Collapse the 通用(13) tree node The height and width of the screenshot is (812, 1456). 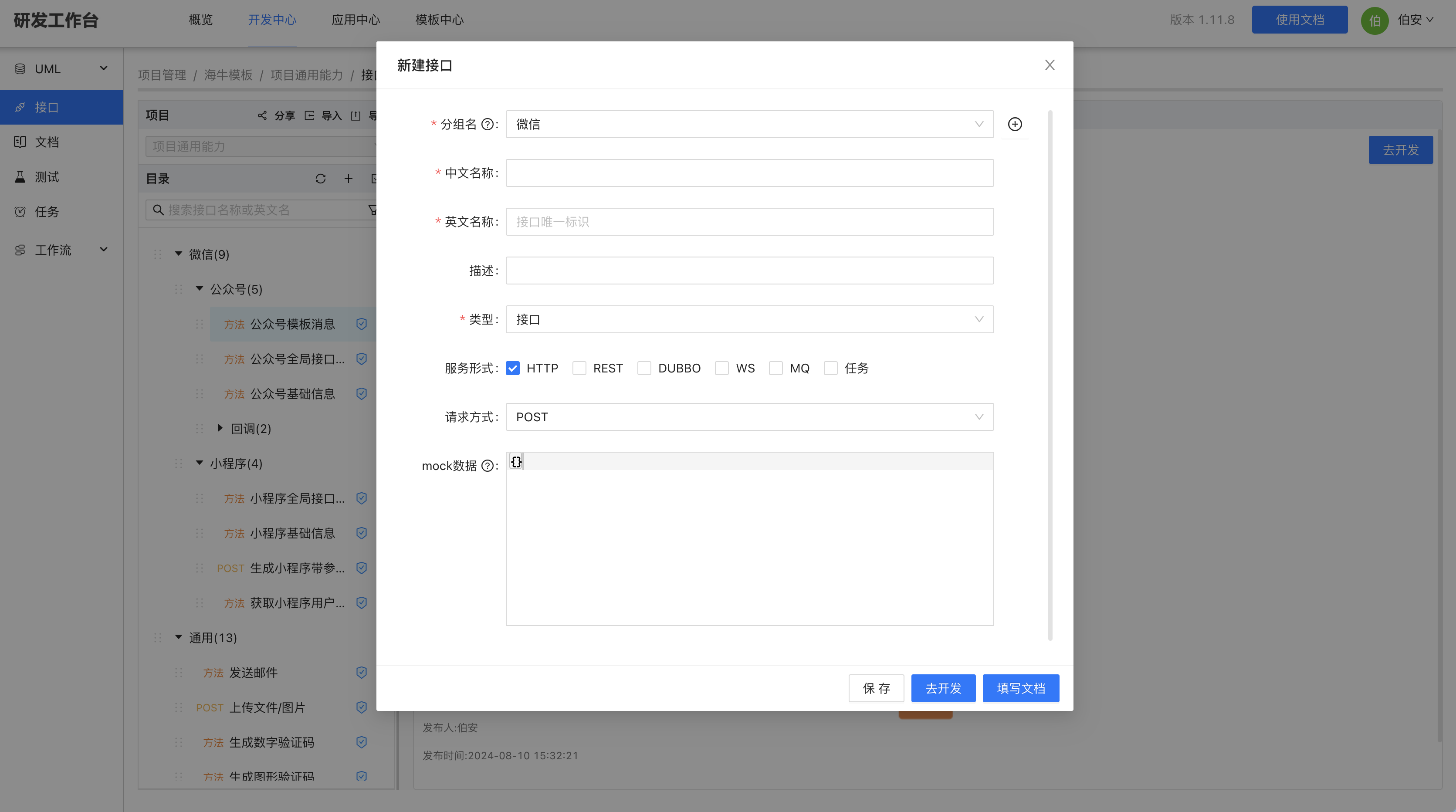pos(179,637)
